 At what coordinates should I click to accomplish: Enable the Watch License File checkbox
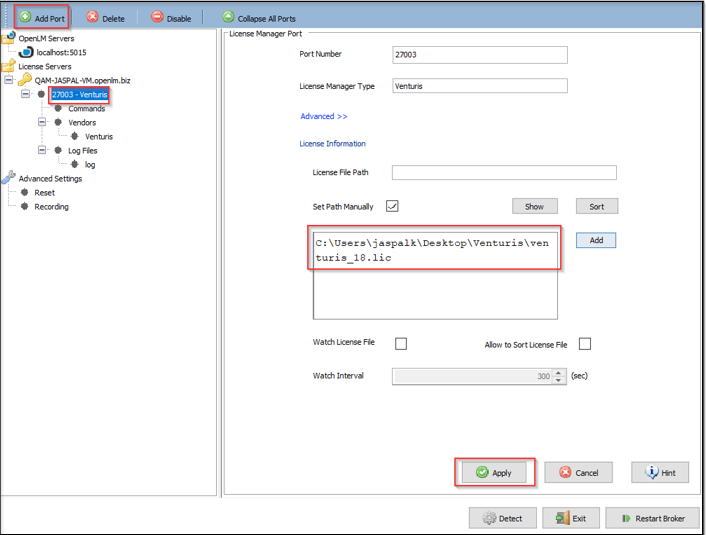pyautogui.click(x=401, y=344)
